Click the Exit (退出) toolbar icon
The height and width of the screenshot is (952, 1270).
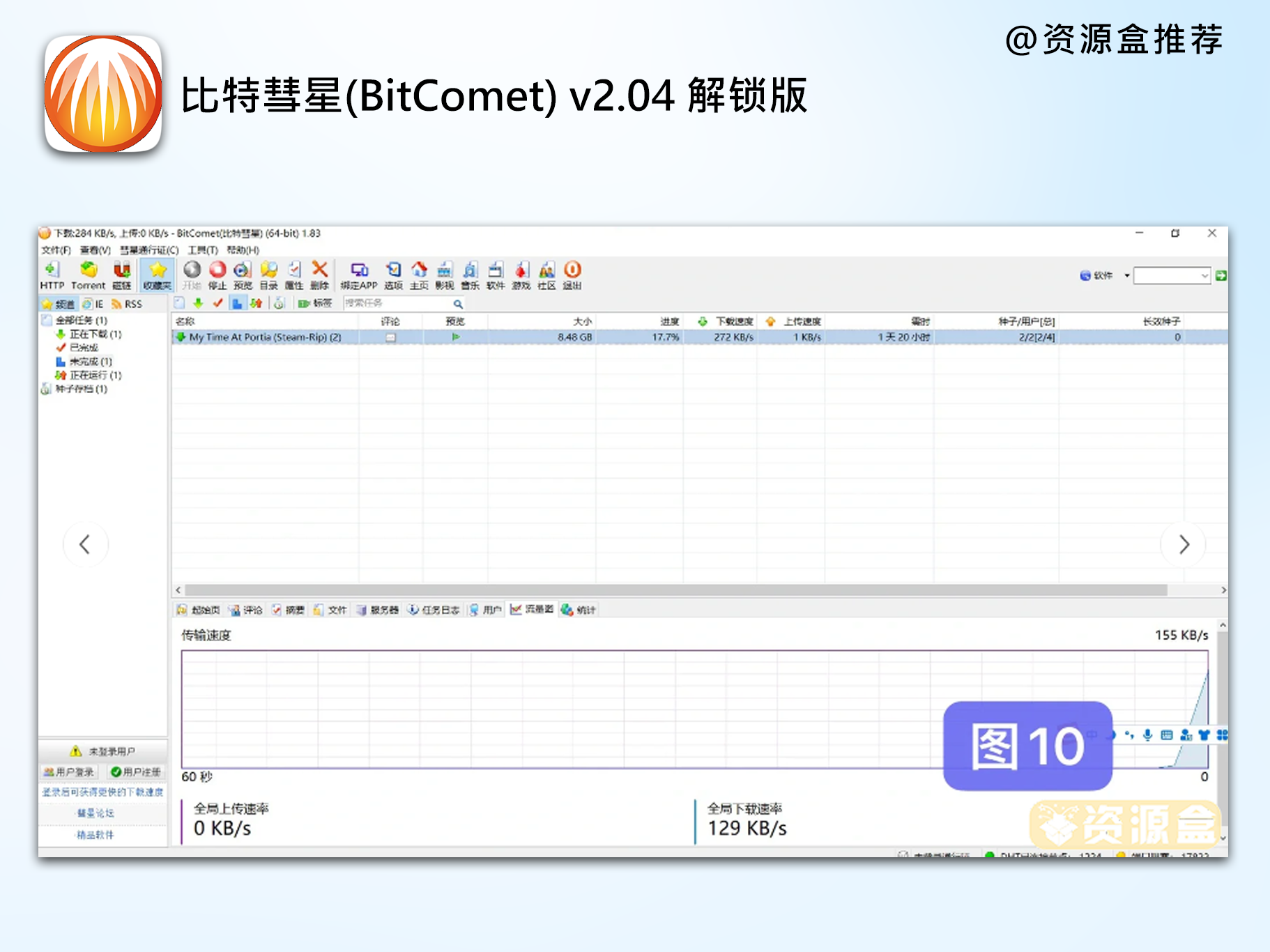(572, 275)
